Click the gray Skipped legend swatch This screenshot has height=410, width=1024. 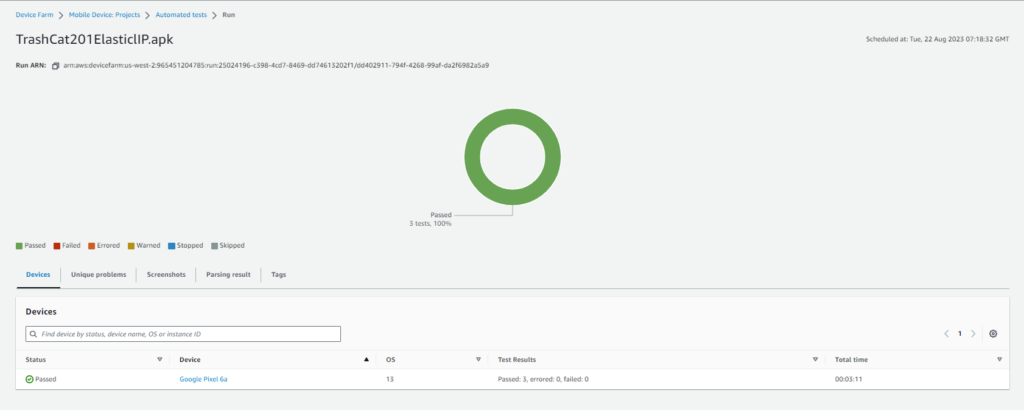(x=214, y=246)
